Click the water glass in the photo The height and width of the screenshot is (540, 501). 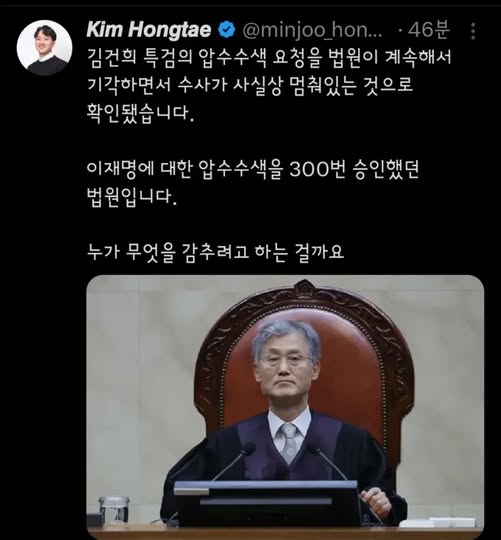(114, 510)
